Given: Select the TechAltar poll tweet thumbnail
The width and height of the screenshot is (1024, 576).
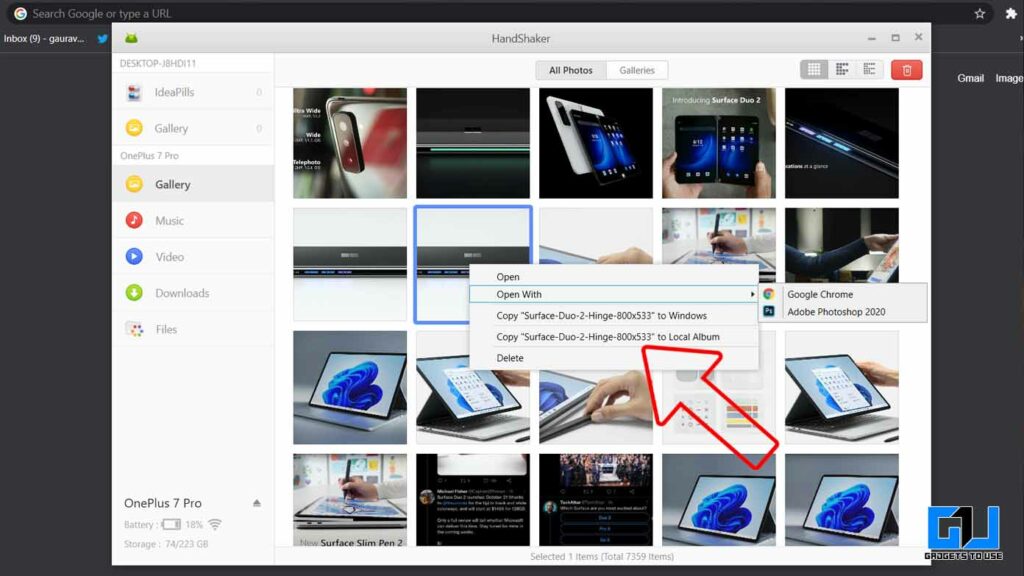Looking at the screenshot, I should (x=596, y=500).
